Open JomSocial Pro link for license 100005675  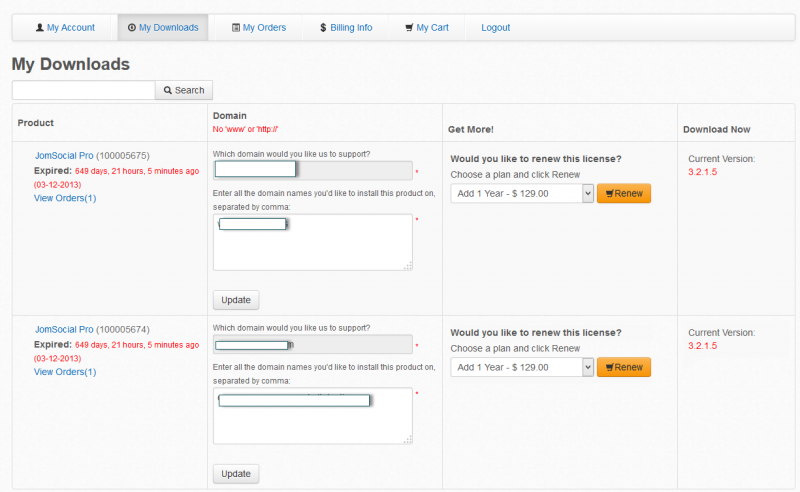tap(64, 156)
